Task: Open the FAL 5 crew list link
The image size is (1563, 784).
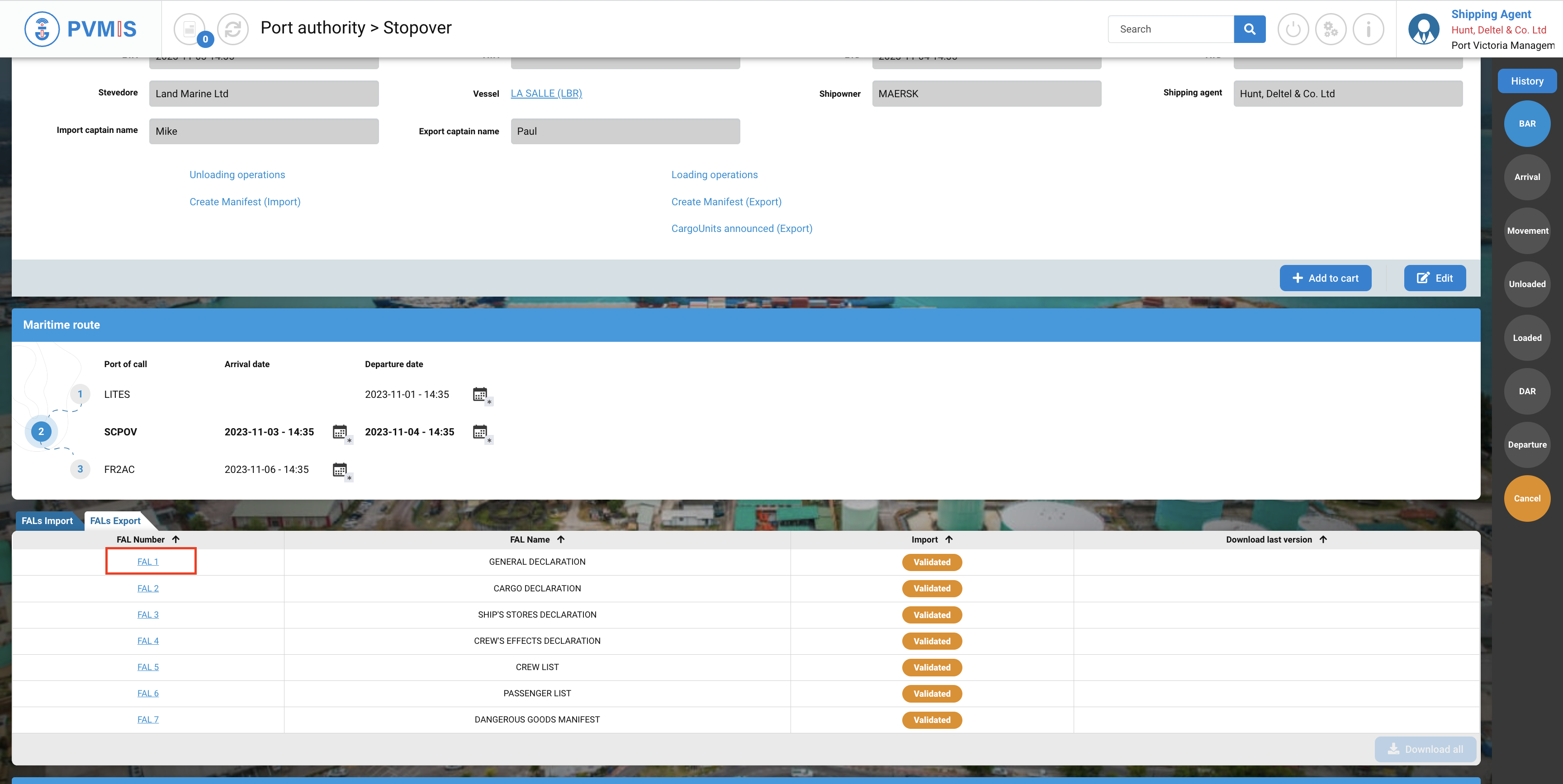Action: tap(147, 667)
